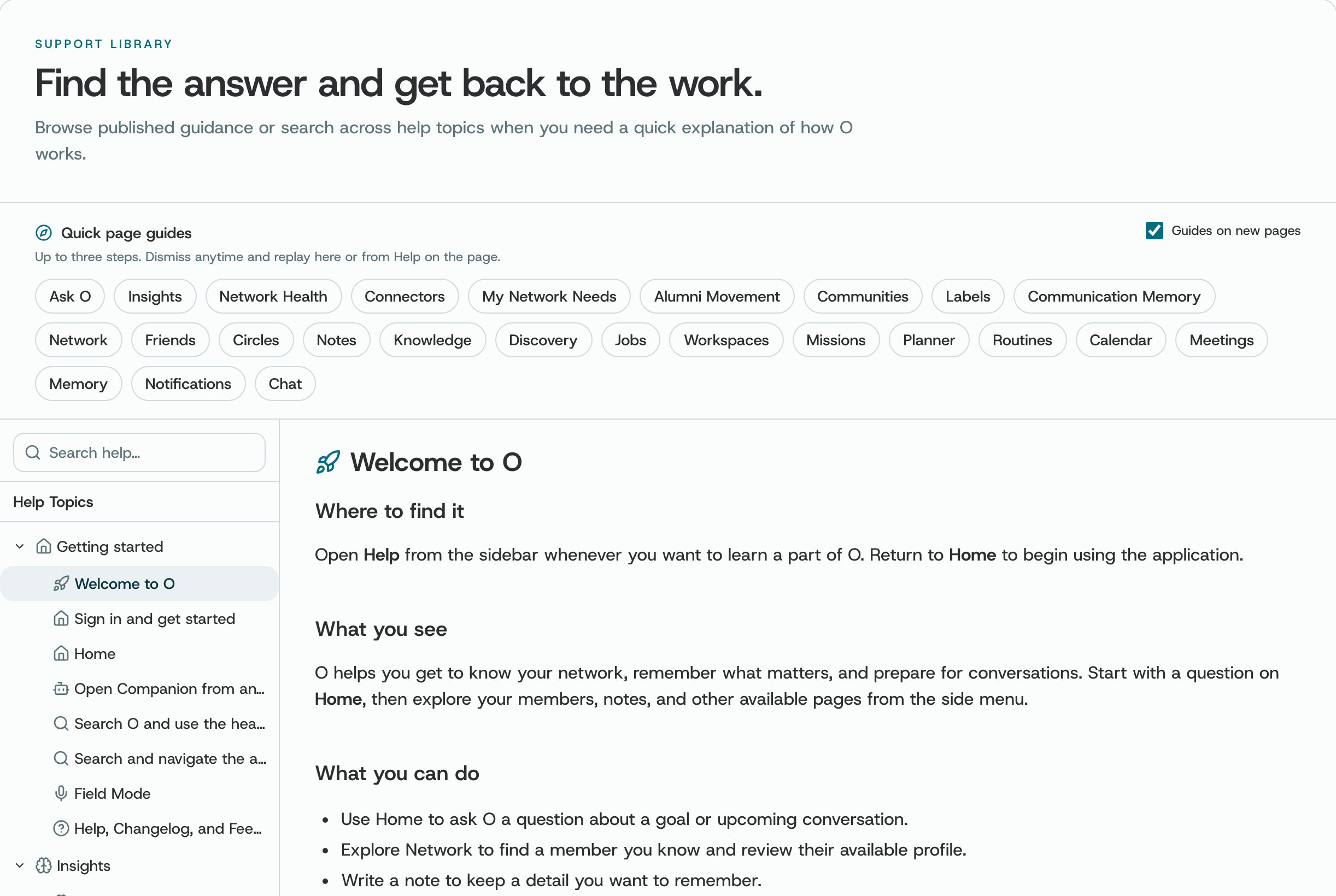Screen dimensions: 1336x896
Task: Open the Communities quick guide
Action: (863, 297)
